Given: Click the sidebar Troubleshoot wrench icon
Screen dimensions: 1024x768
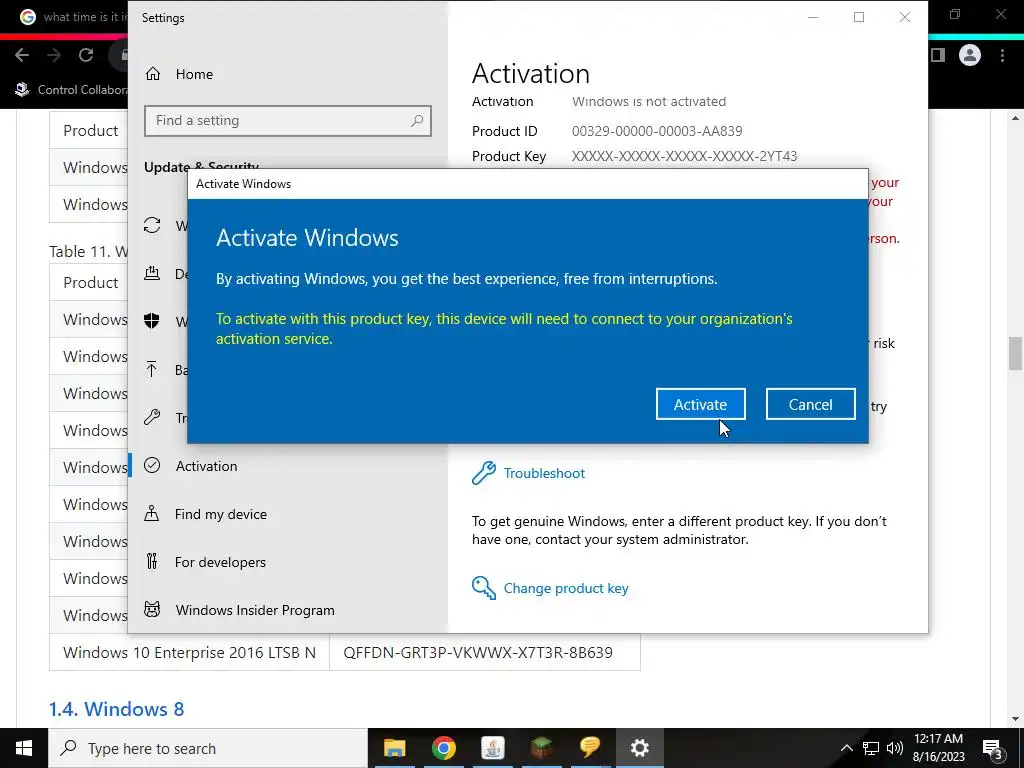Looking at the screenshot, I should point(152,417).
